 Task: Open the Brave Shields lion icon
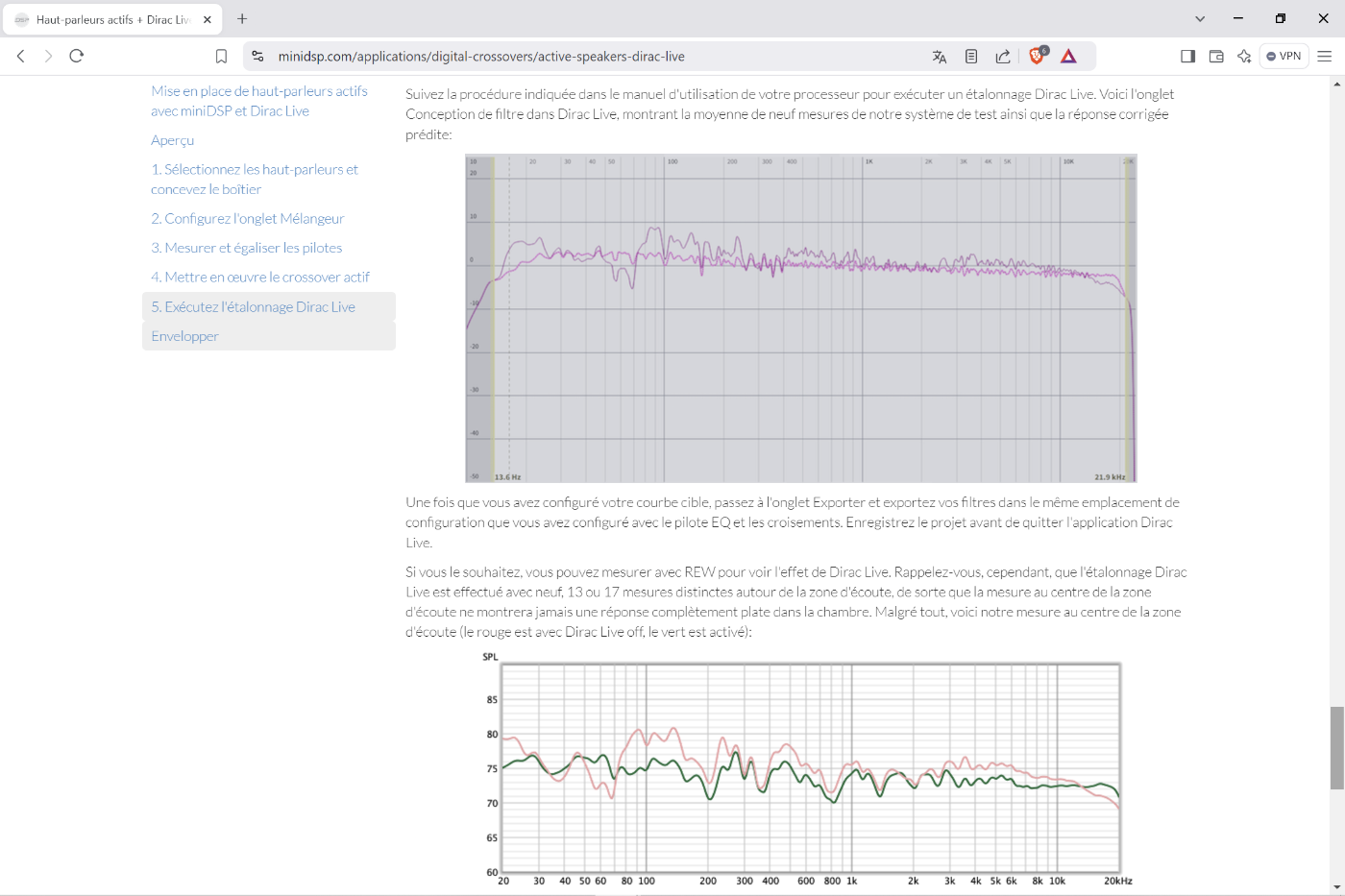pos(1037,56)
